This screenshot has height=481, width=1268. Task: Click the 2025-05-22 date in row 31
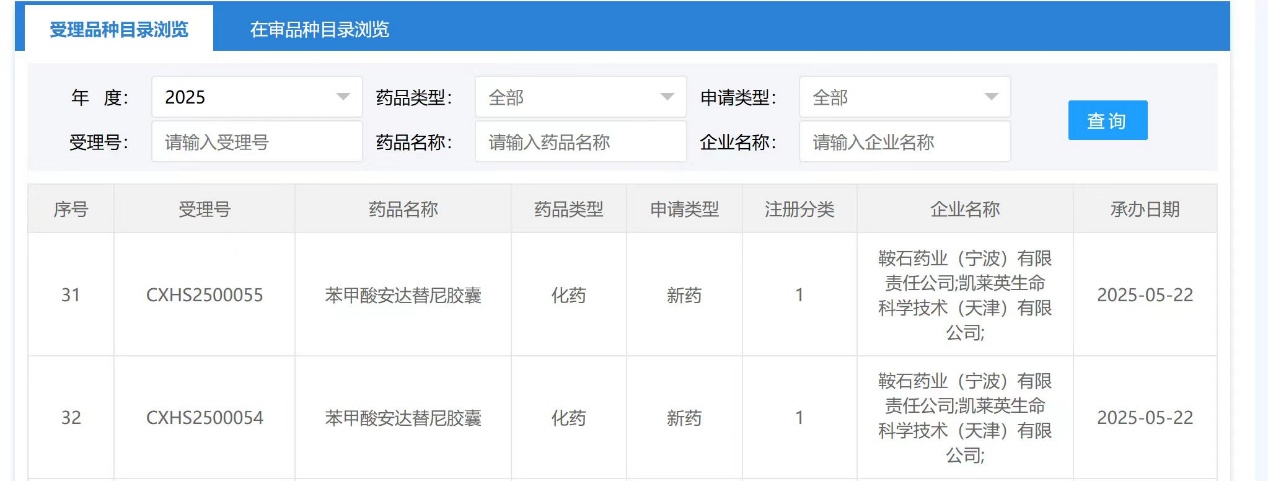coord(1144,295)
